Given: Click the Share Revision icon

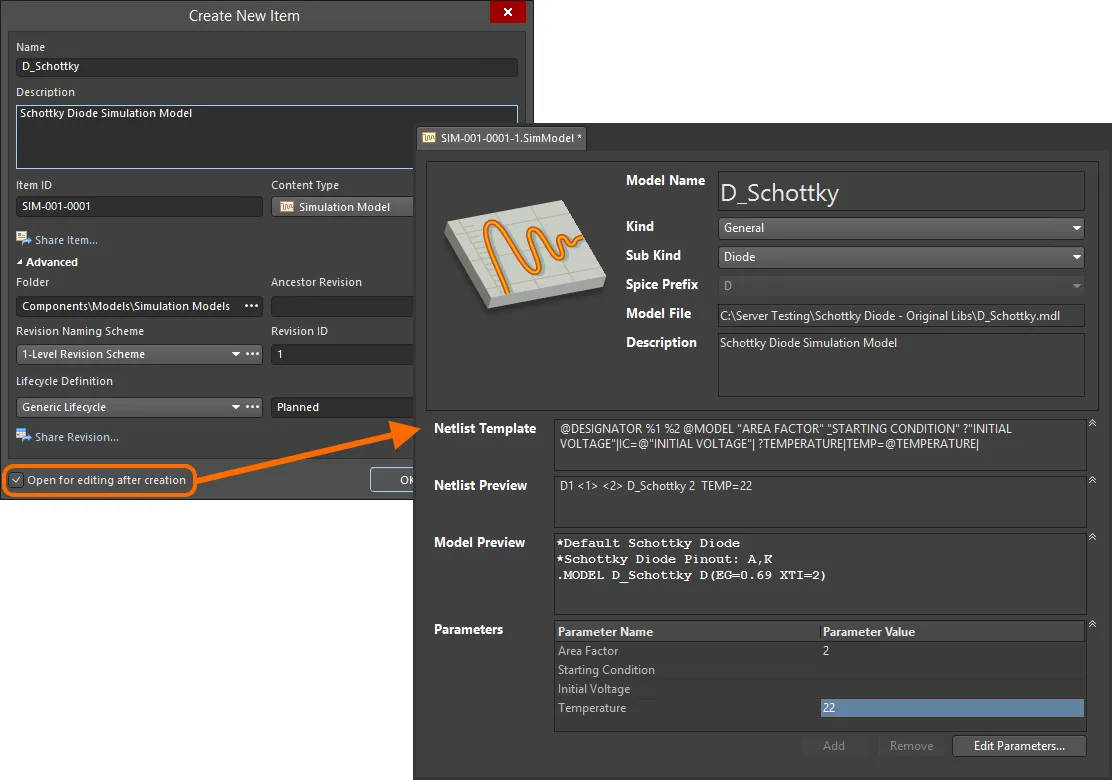Looking at the screenshot, I should tap(23, 436).
